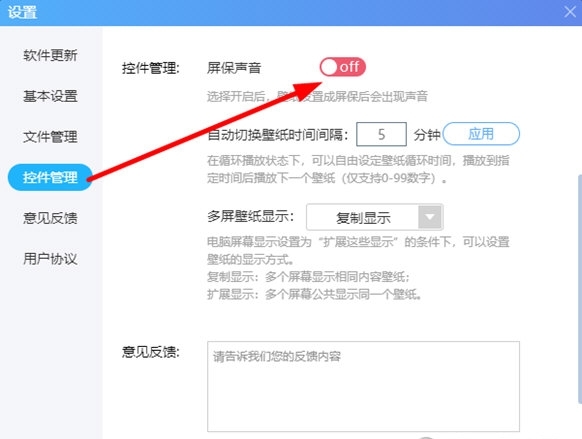Click the 设置 title text
Screen dimensions: 582x439
coord(22,12)
